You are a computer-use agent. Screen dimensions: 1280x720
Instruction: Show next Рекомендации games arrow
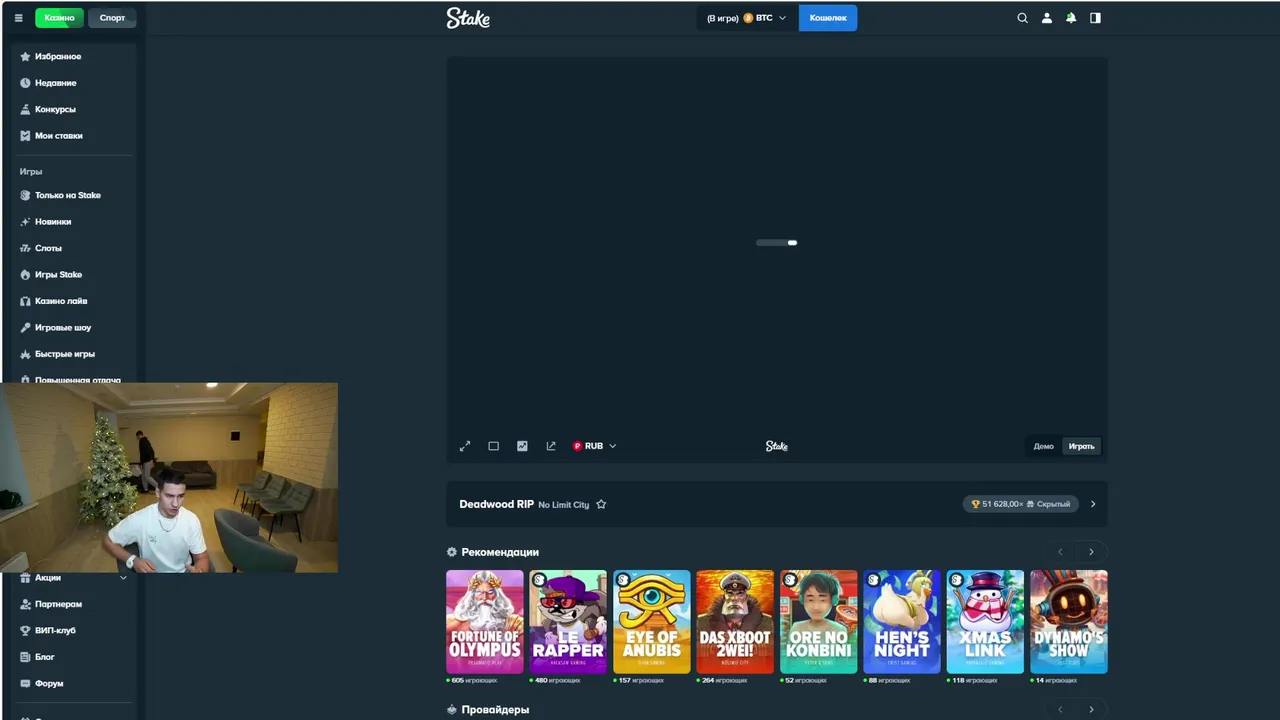click(1091, 552)
